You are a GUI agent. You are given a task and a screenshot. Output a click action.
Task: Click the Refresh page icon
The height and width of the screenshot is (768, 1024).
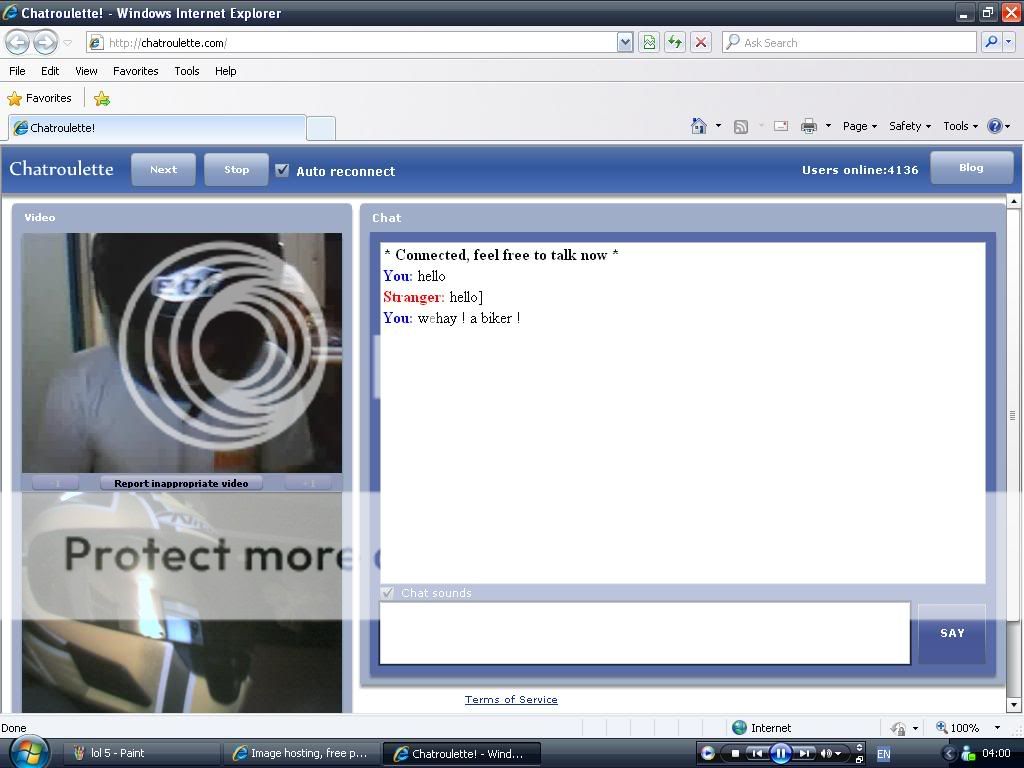click(675, 42)
